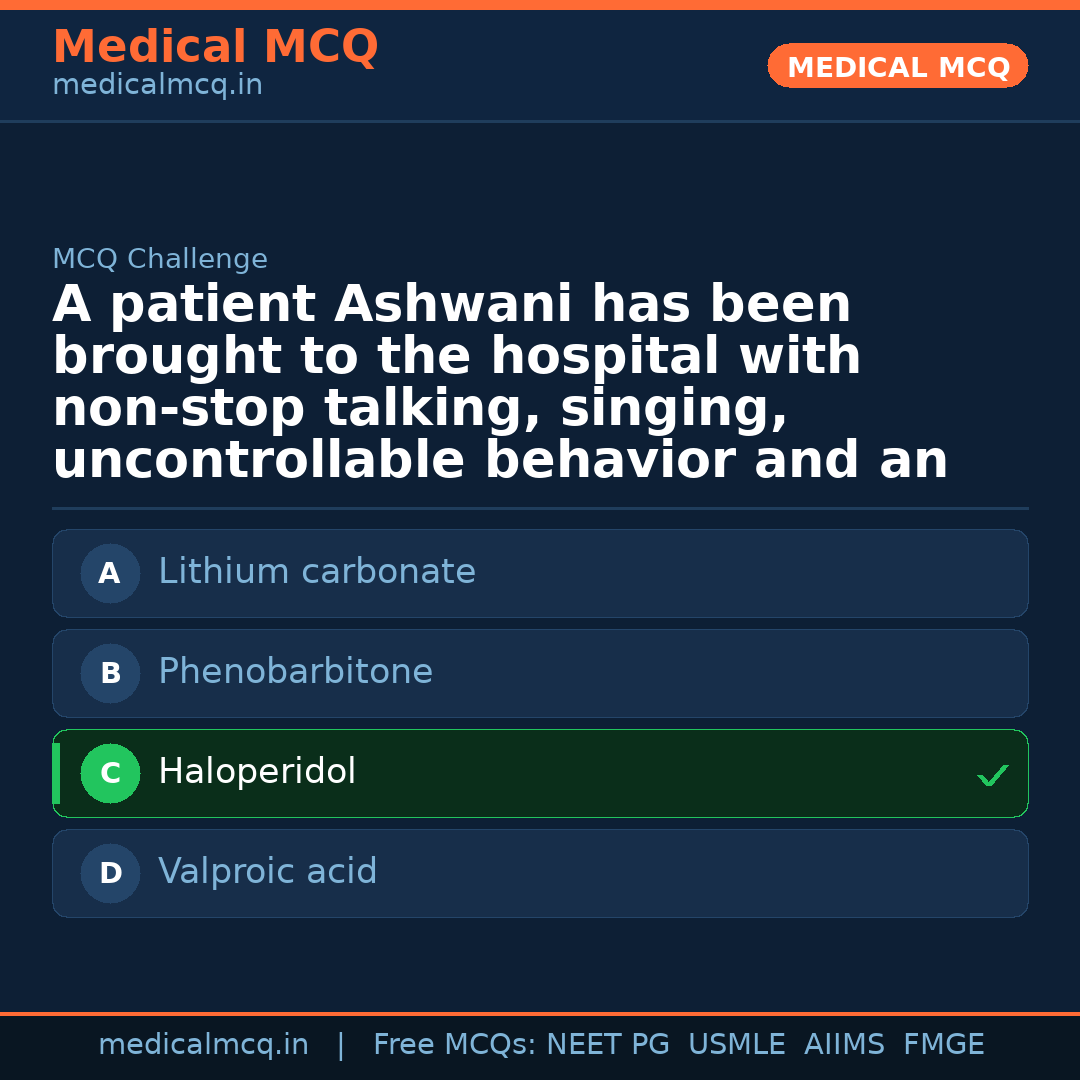Image resolution: width=1080 pixels, height=1080 pixels.
Task: Click the medicalmcq.in footer link
Action: point(204,1043)
